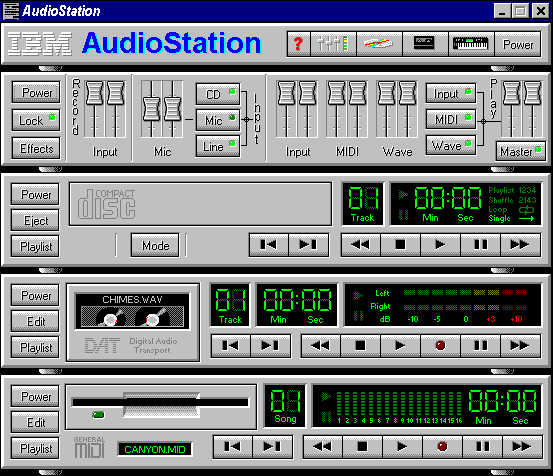Toggle the Wave play output

coord(451,145)
